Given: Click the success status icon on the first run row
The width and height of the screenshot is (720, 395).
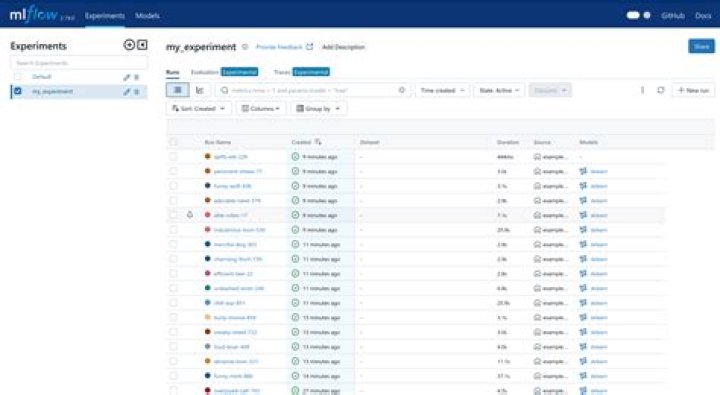Looking at the screenshot, I should [x=295, y=157].
